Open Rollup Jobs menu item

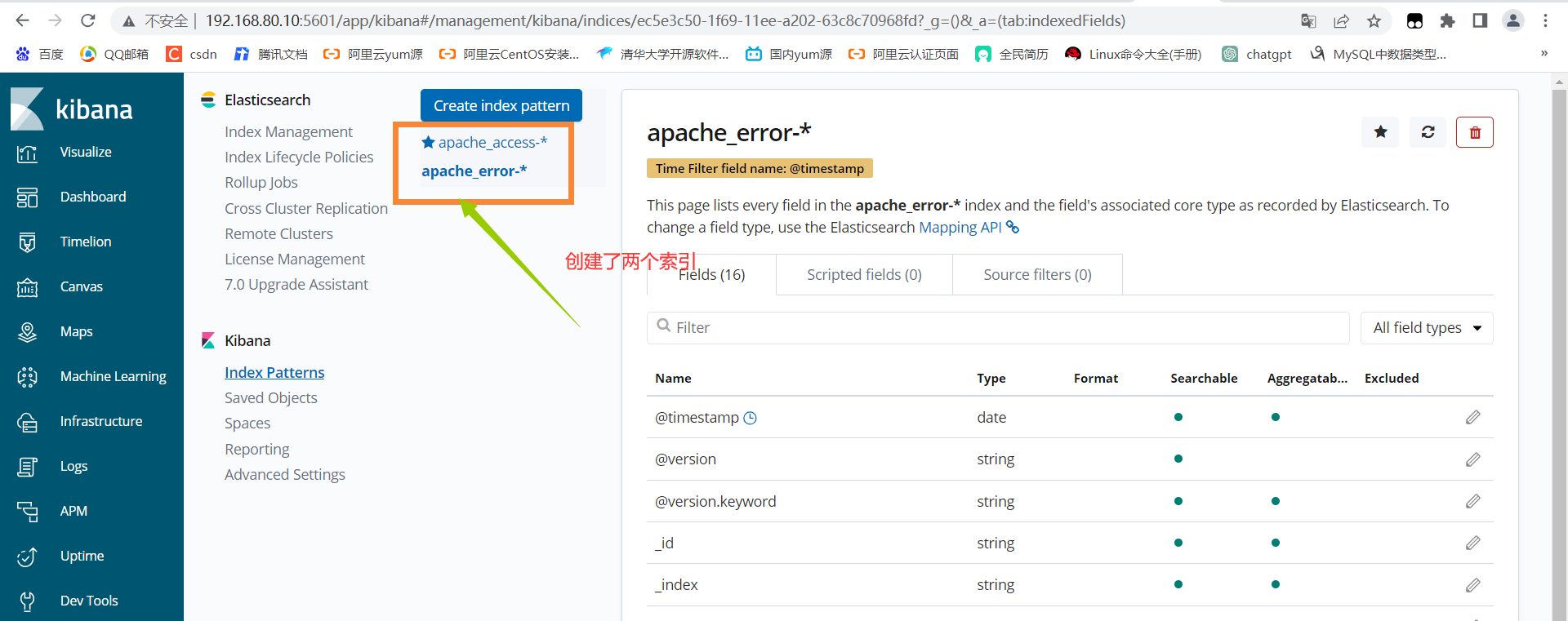261,183
